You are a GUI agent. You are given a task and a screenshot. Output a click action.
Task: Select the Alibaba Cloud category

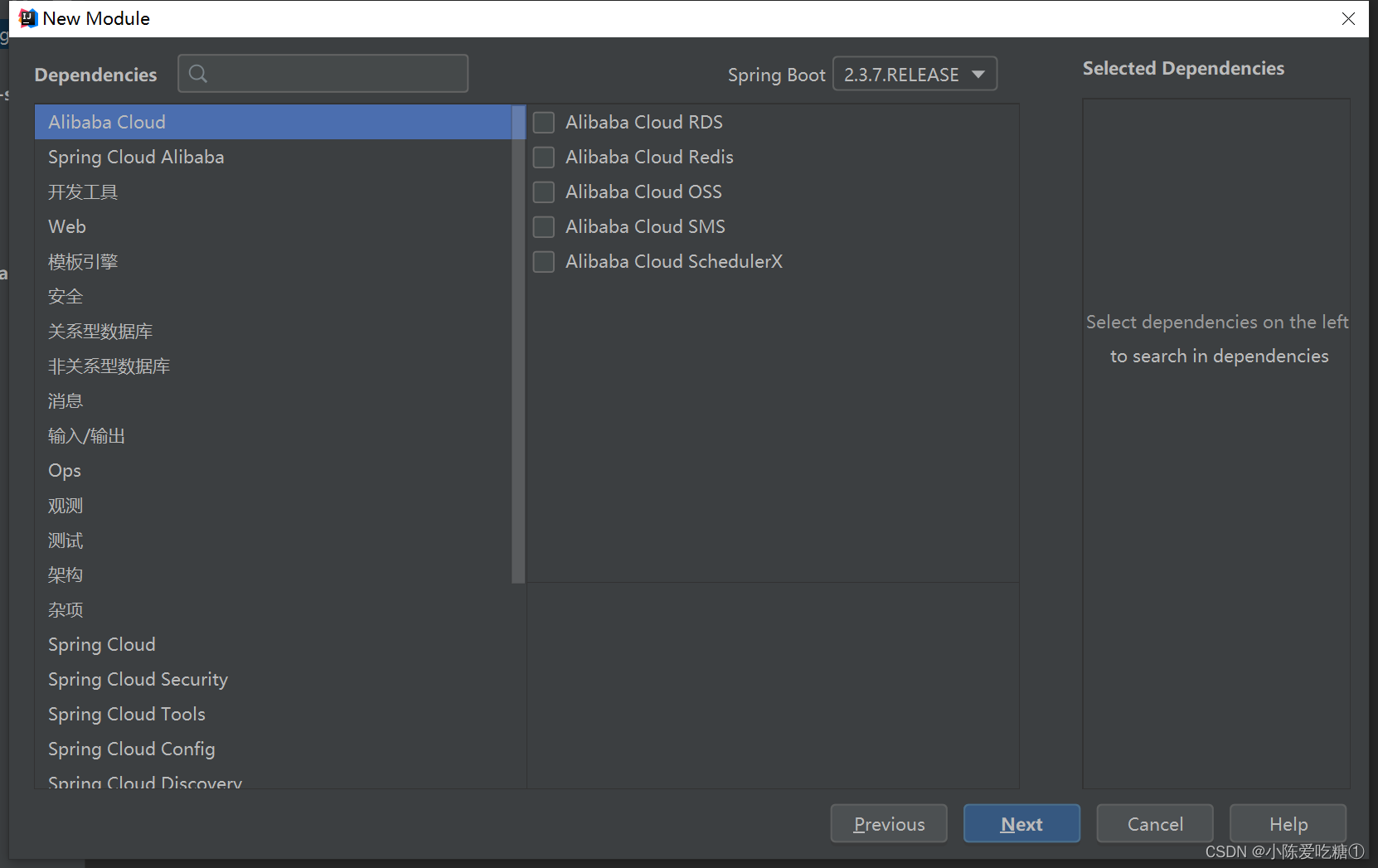tap(274, 122)
